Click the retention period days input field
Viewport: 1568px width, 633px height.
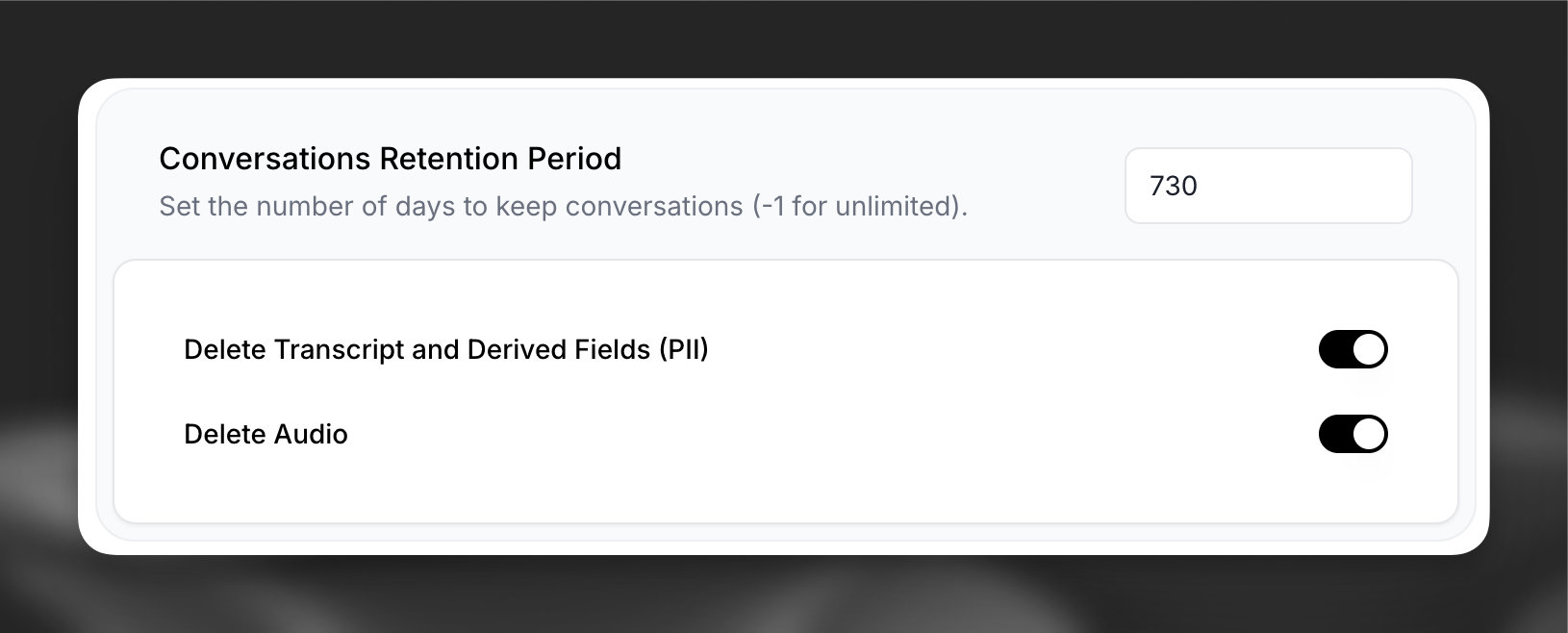coord(1268,186)
